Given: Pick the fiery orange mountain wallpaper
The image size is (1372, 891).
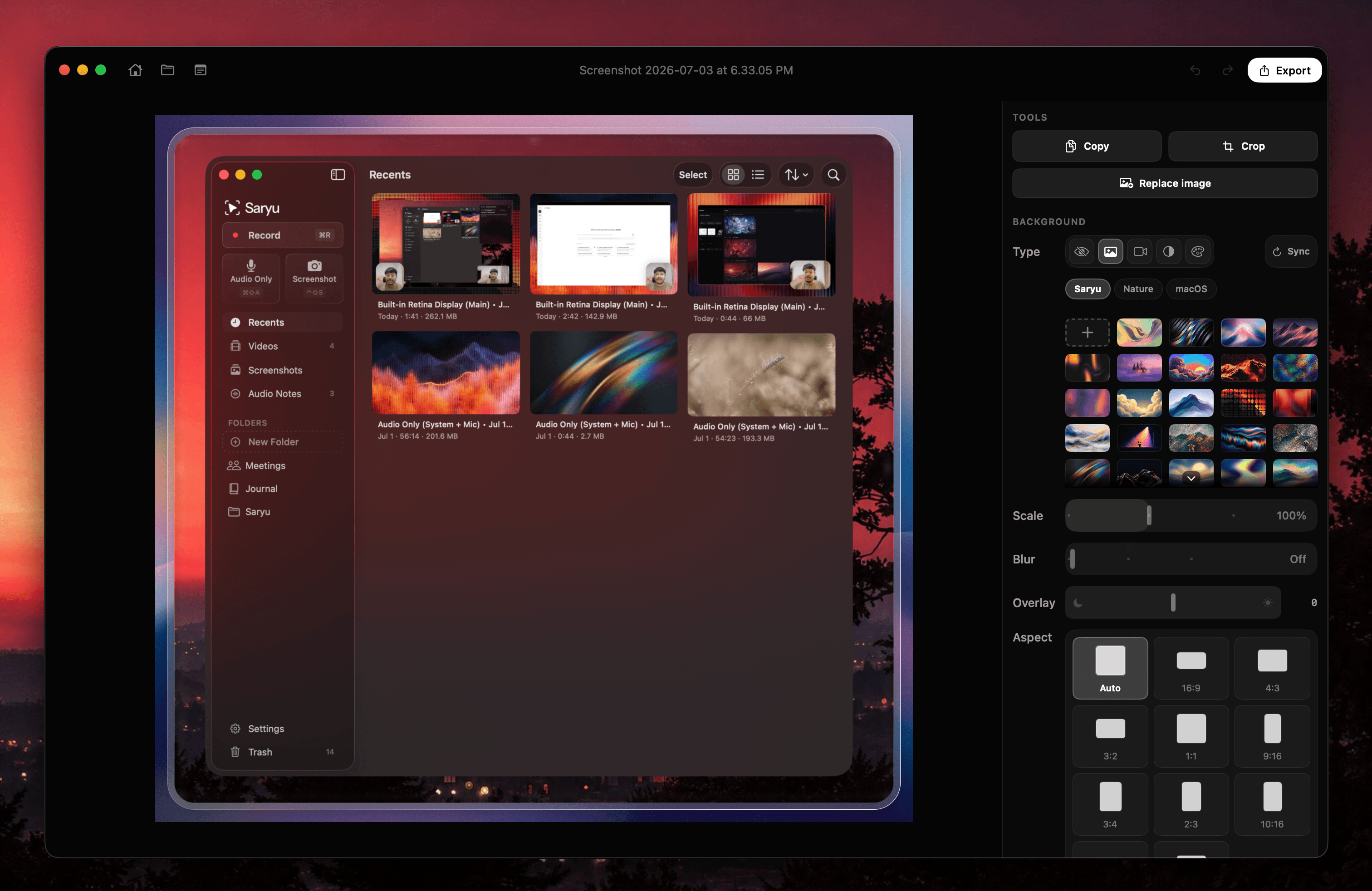Looking at the screenshot, I should (1243, 367).
